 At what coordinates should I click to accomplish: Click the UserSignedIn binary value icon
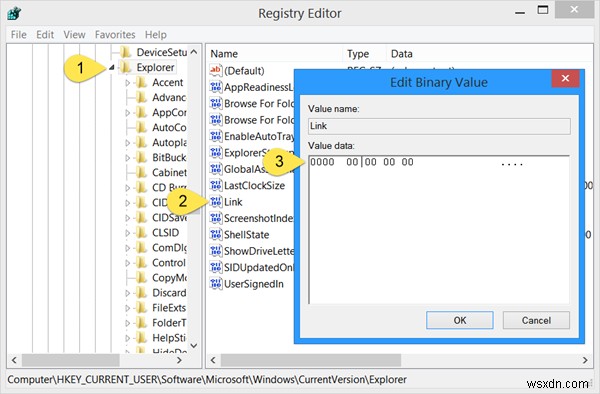point(216,284)
